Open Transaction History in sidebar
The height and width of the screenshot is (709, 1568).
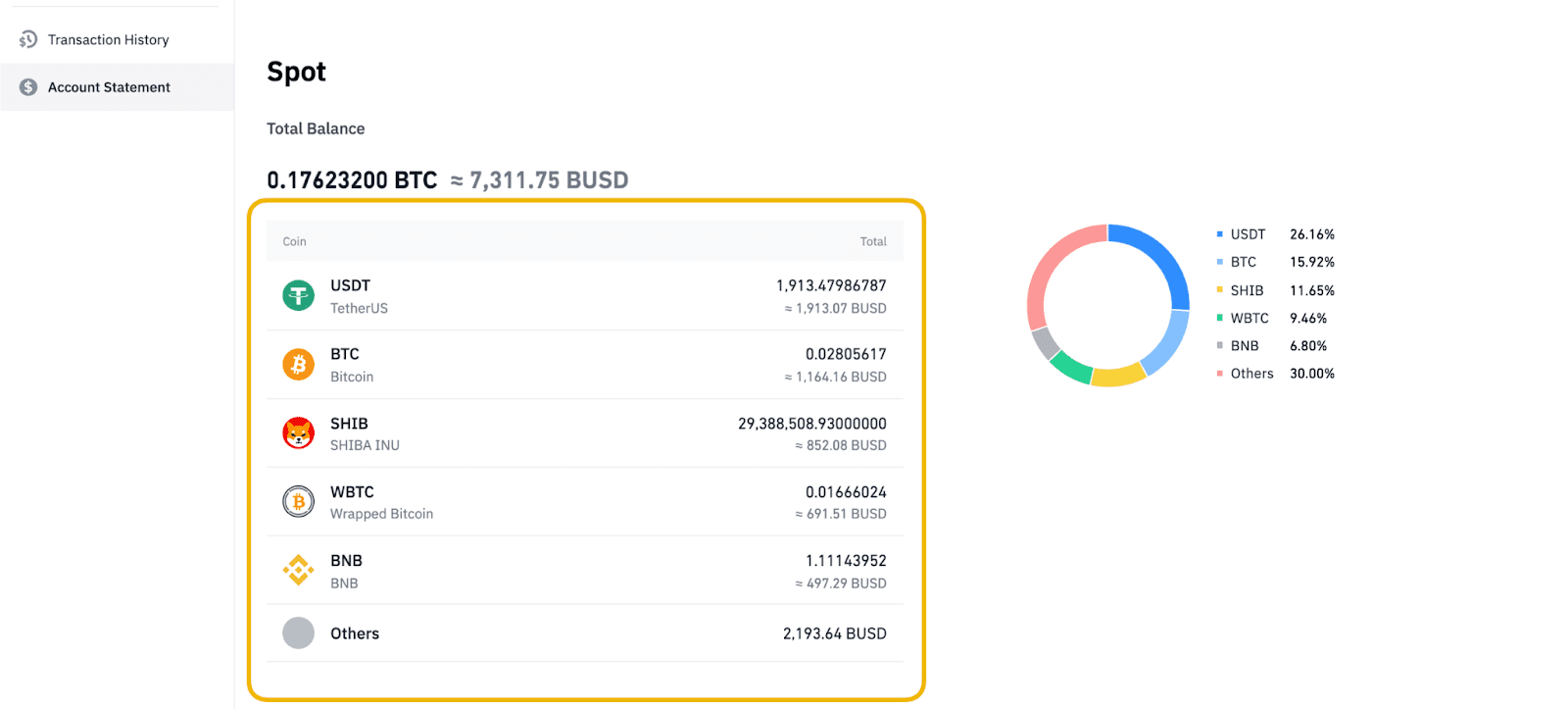coord(108,40)
